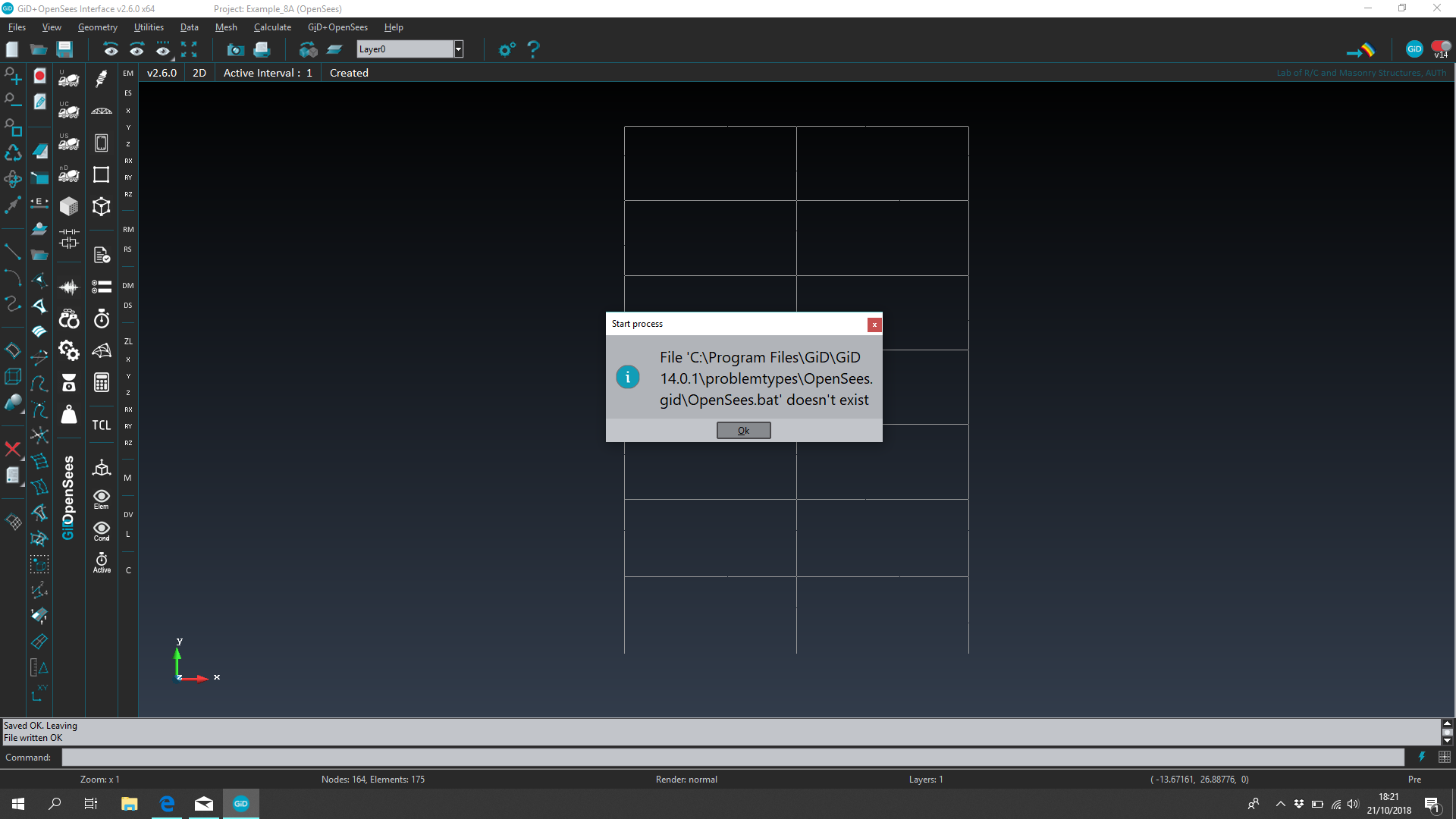Toggle the Active interval display
This screenshot has width=1456, height=819.
click(101, 563)
